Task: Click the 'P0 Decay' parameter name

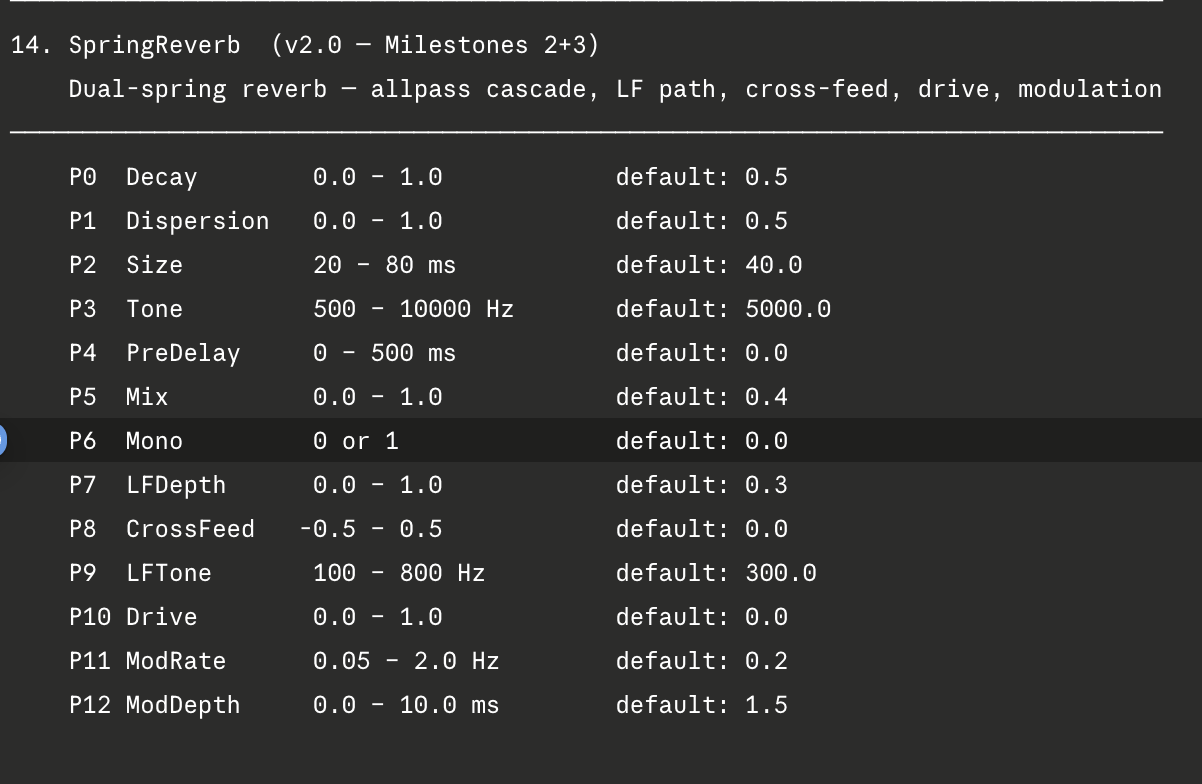Action: pyautogui.click(x=133, y=177)
